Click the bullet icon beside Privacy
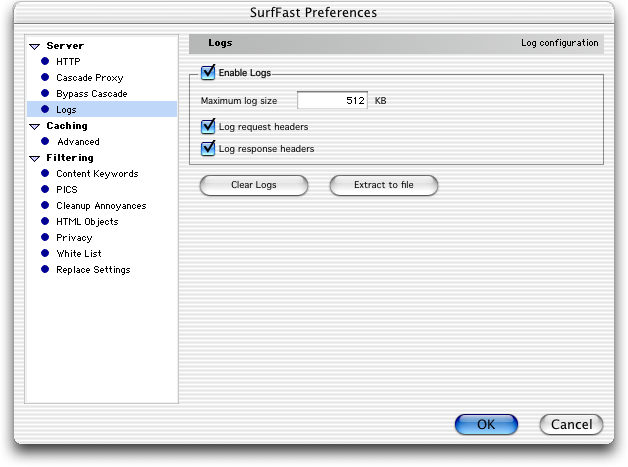This screenshot has height=467, width=628. [45, 237]
